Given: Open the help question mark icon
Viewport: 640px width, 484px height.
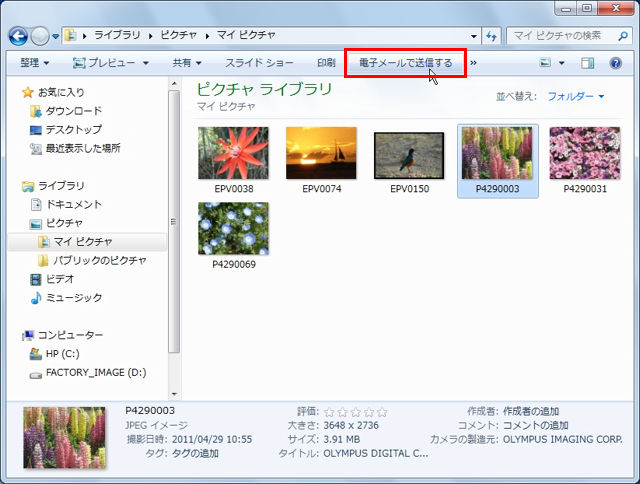Looking at the screenshot, I should coord(616,63).
